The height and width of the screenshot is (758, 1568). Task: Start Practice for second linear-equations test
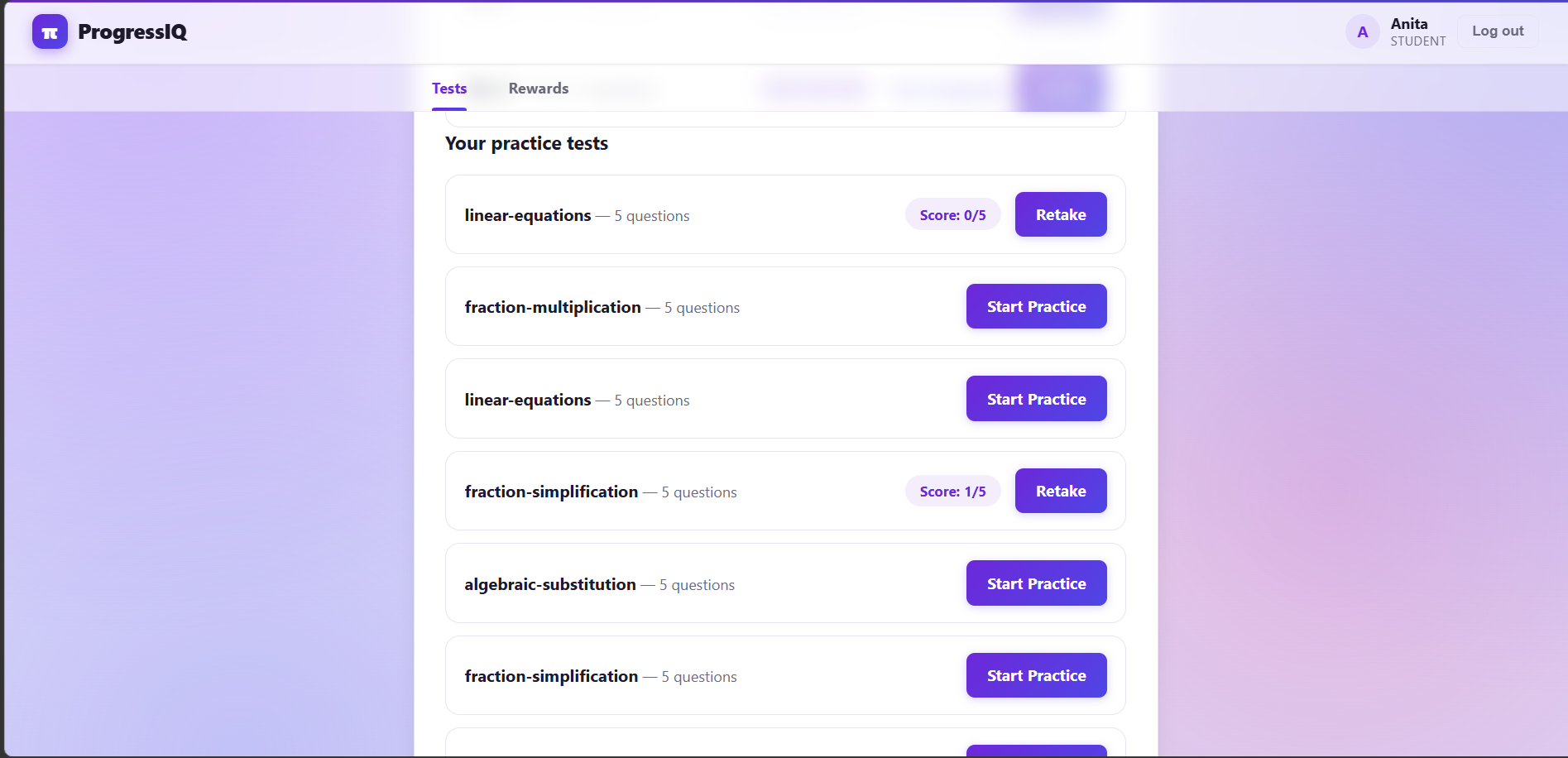coord(1036,399)
